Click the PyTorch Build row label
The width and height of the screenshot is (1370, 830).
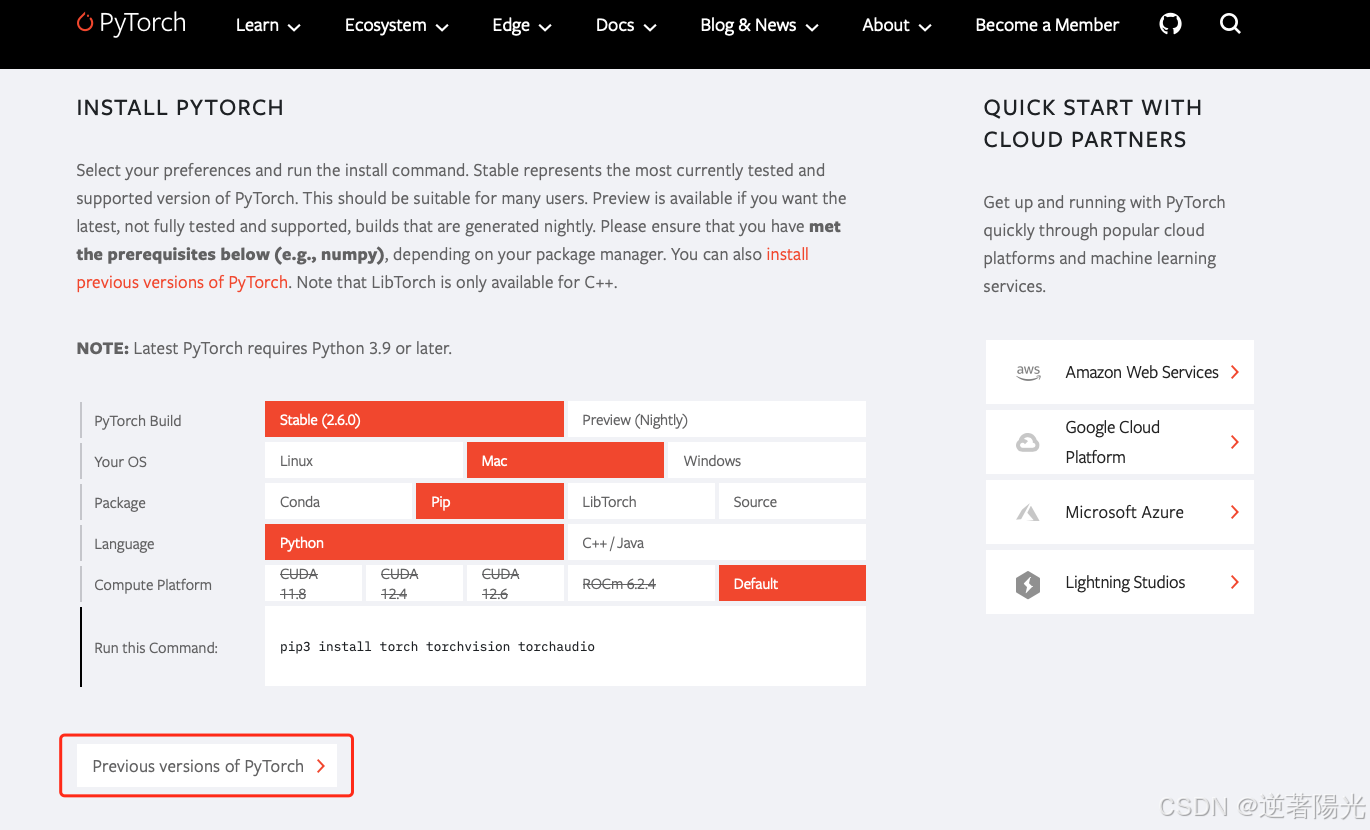[x=138, y=421]
